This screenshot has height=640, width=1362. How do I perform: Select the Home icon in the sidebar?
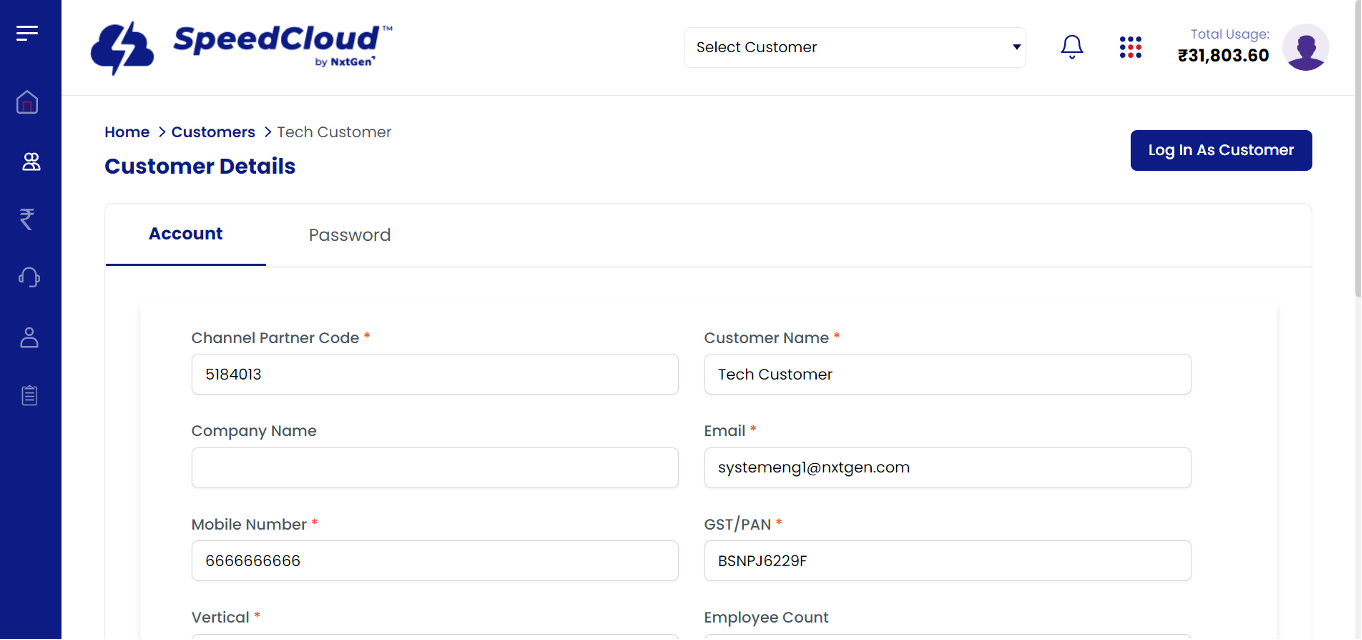point(28,102)
